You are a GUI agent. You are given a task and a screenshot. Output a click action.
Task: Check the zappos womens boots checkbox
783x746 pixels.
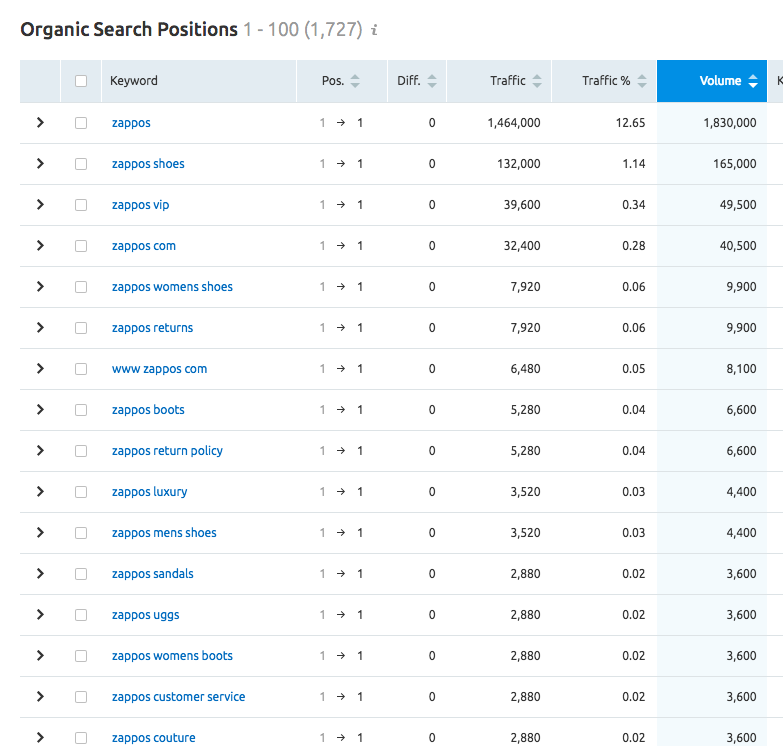[81, 656]
